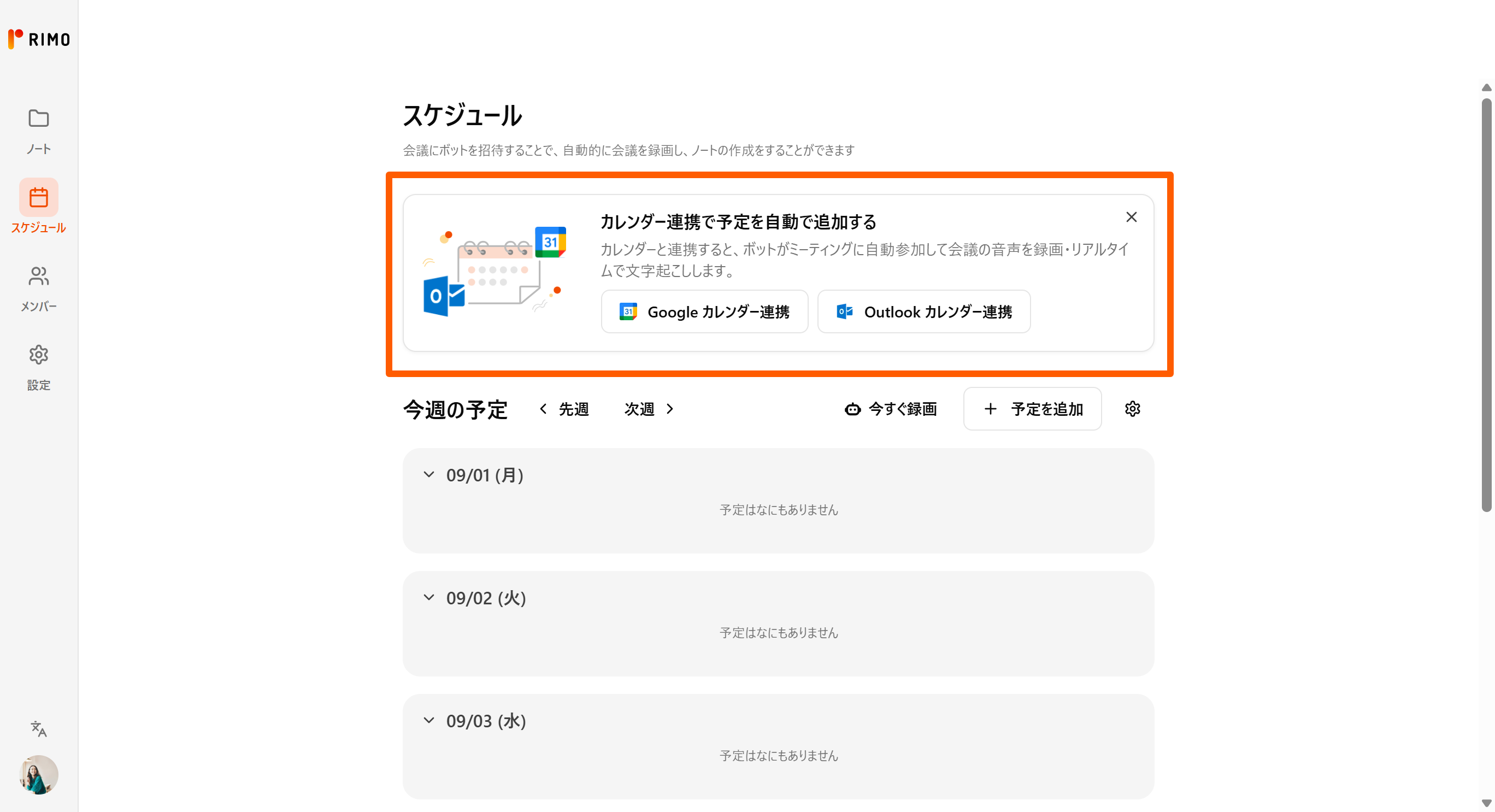Select the スケジュール calendar icon in the sidebar
Viewport: 1495px width, 812px height.
click(x=38, y=197)
